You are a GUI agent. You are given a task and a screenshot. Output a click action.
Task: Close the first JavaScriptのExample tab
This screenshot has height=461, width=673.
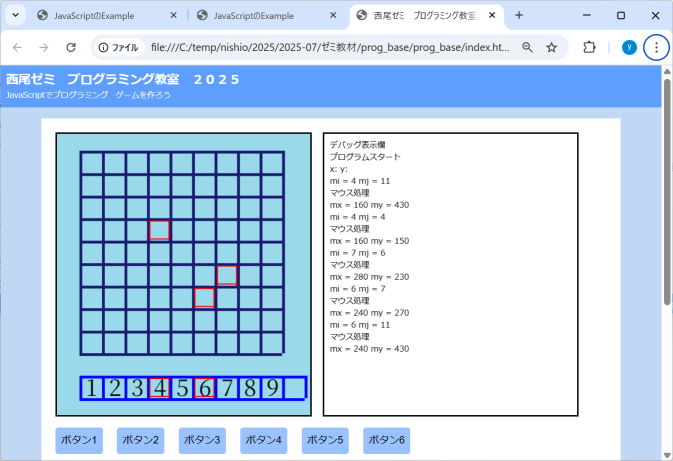(x=173, y=15)
